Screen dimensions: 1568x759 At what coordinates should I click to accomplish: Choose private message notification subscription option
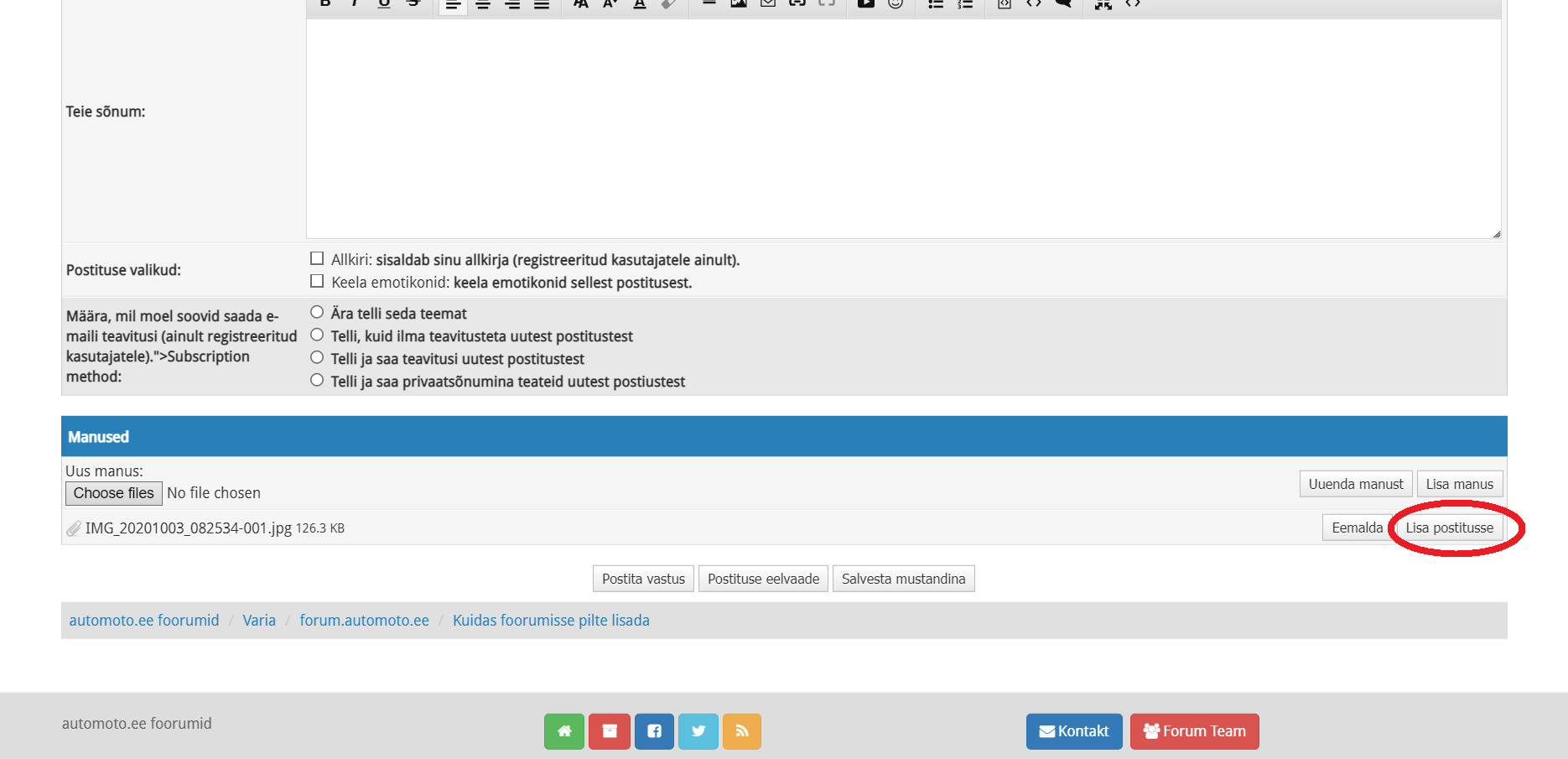click(x=317, y=381)
